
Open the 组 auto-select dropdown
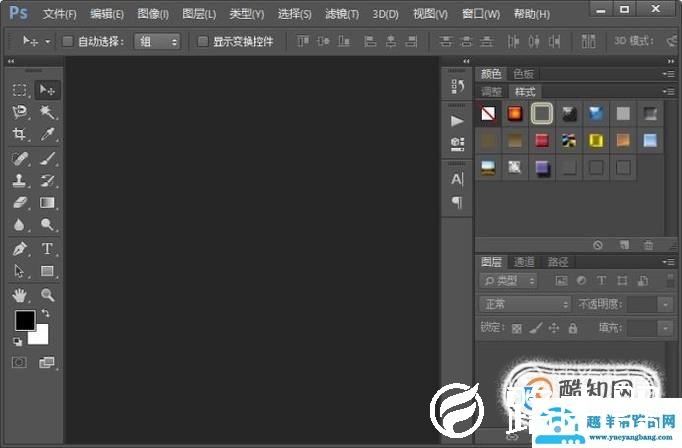[x=157, y=42]
